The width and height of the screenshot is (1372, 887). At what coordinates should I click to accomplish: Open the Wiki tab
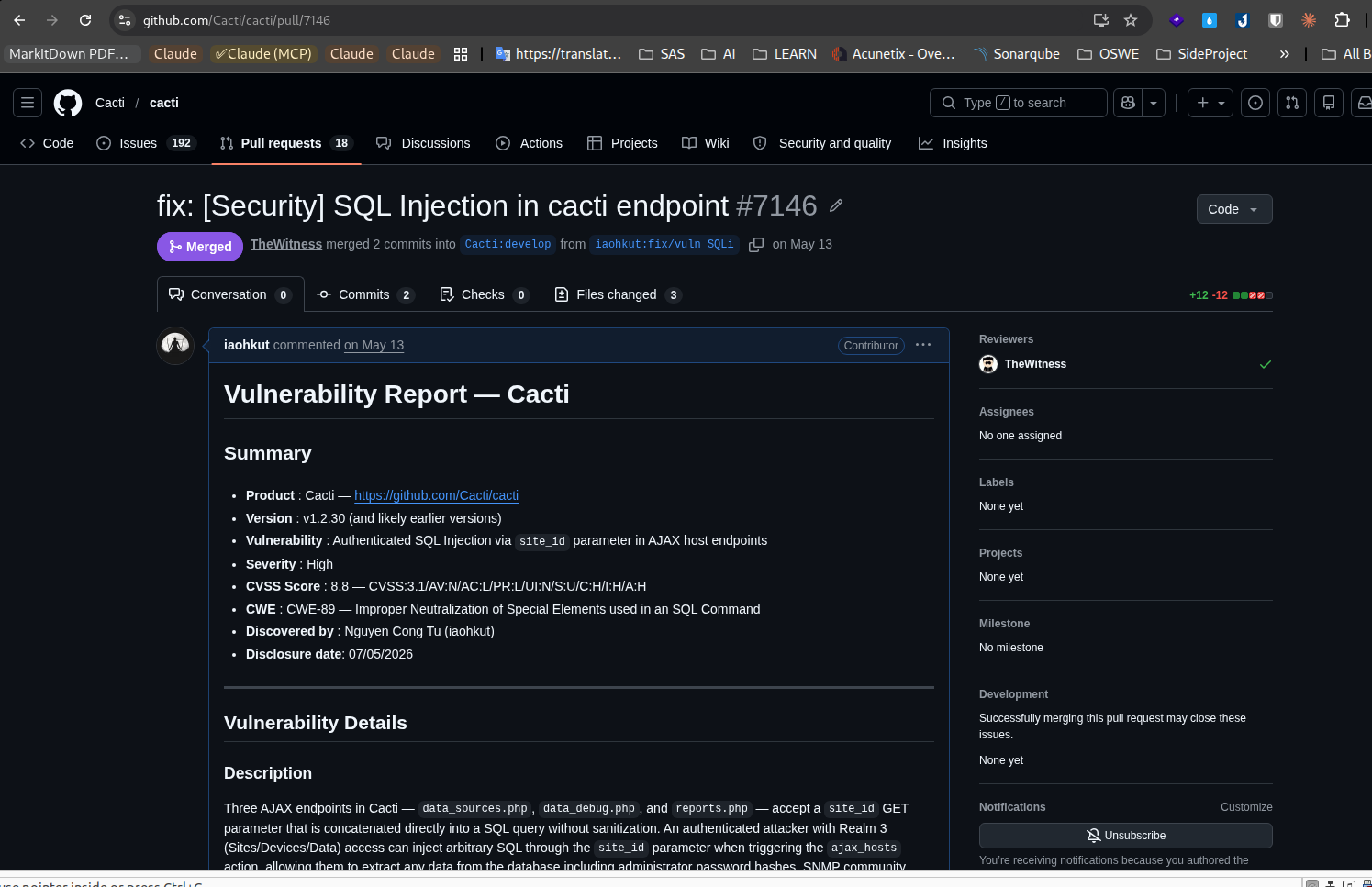tap(706, 143)
